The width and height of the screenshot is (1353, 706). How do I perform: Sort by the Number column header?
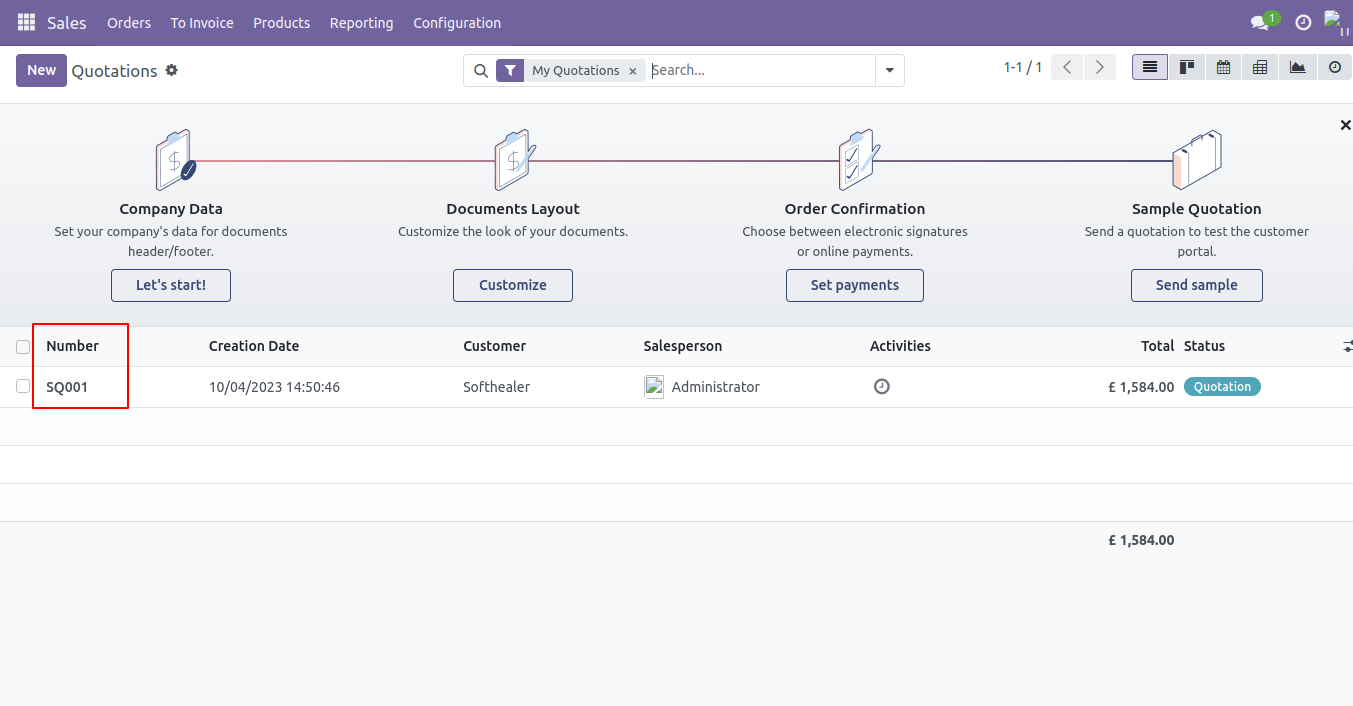[x=73, y=346]
